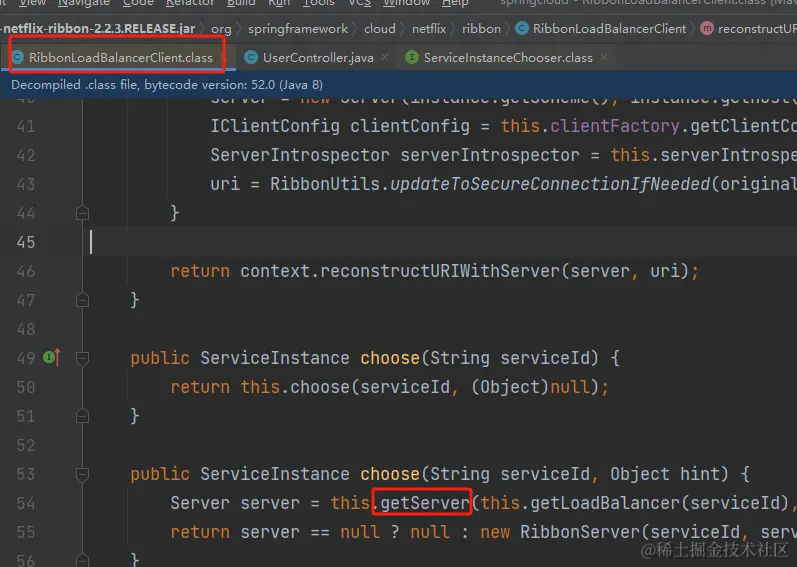Open the Navigate menu
Image resolution: width=797 pixels, height=567 pixels.
click(83, 3)
